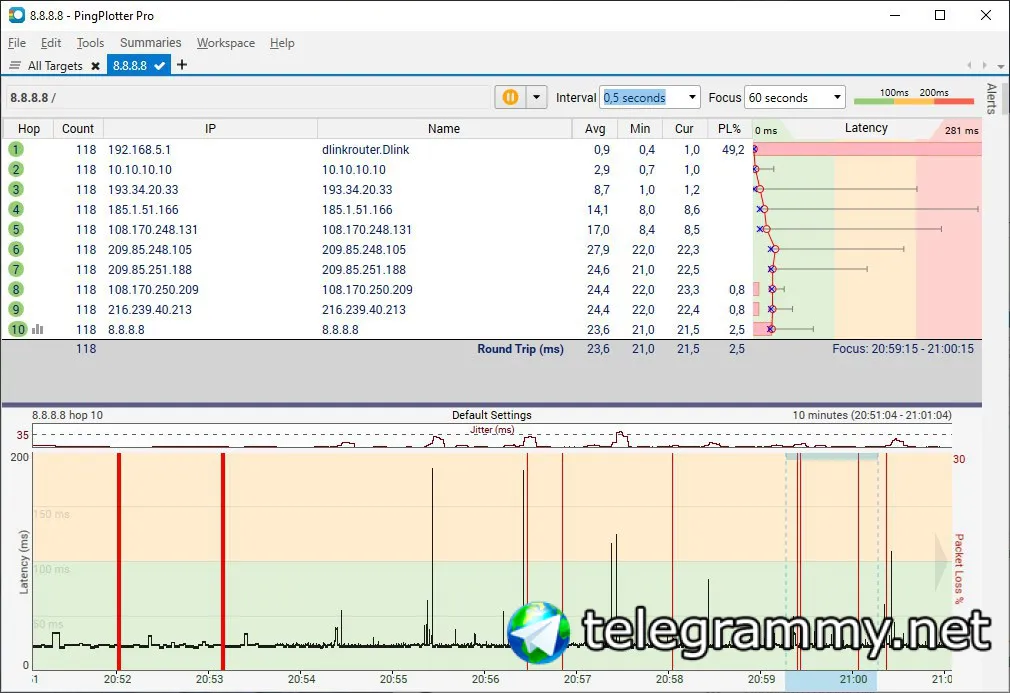Viewport: 1010px width, 693px height.
Task: Click hop 8 green circle icon
Action: 16,289
